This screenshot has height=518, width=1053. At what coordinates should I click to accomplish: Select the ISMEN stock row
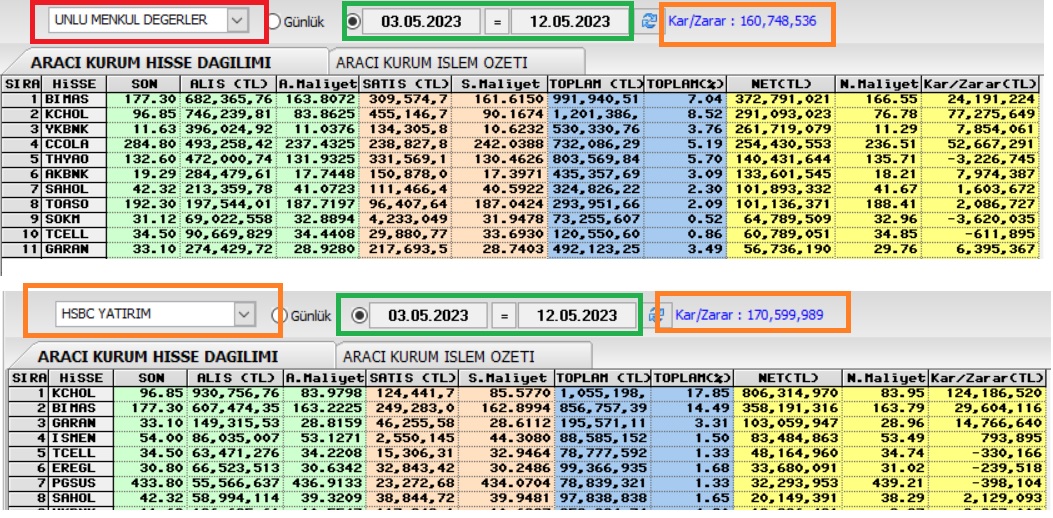click(x=527, y=438)
